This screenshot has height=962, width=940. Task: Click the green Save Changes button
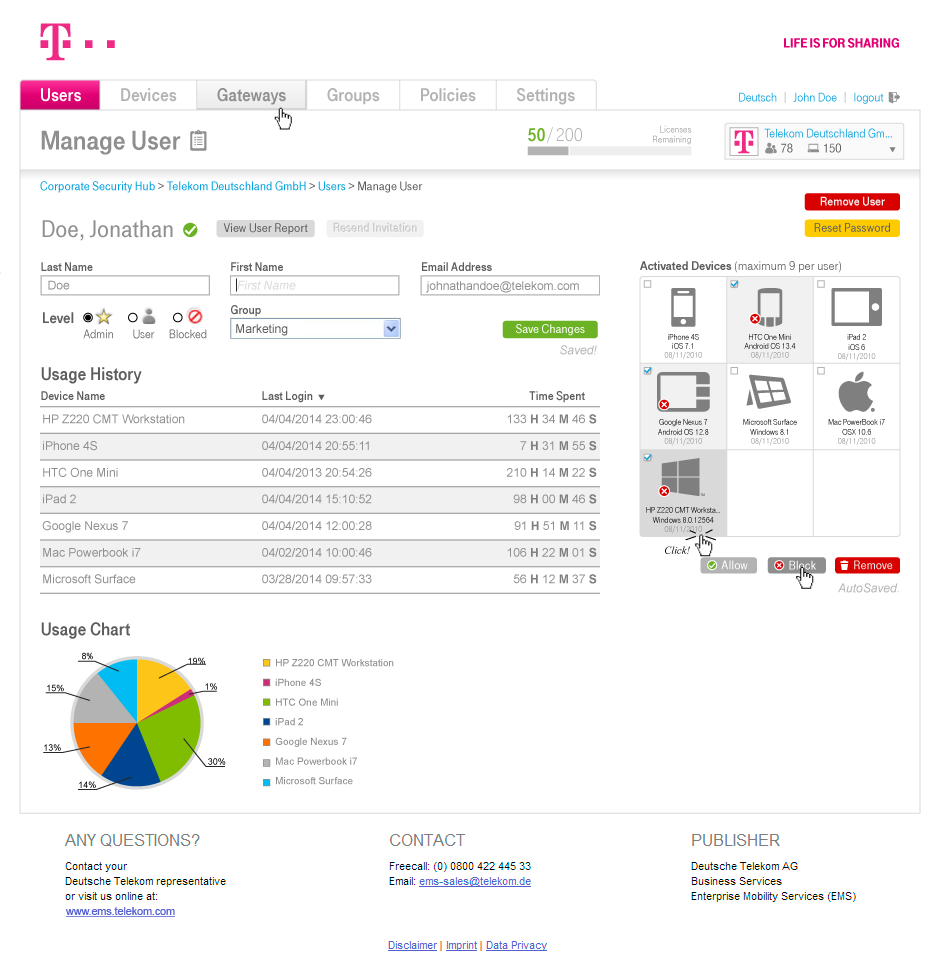tap(550, 329)
